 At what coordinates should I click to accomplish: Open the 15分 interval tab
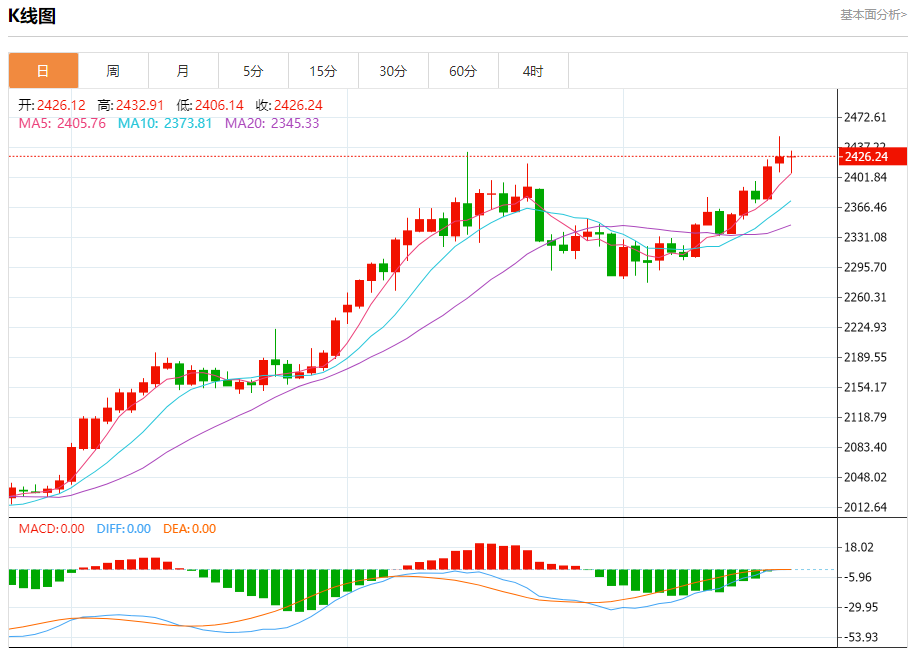click(x=324, y=71)
